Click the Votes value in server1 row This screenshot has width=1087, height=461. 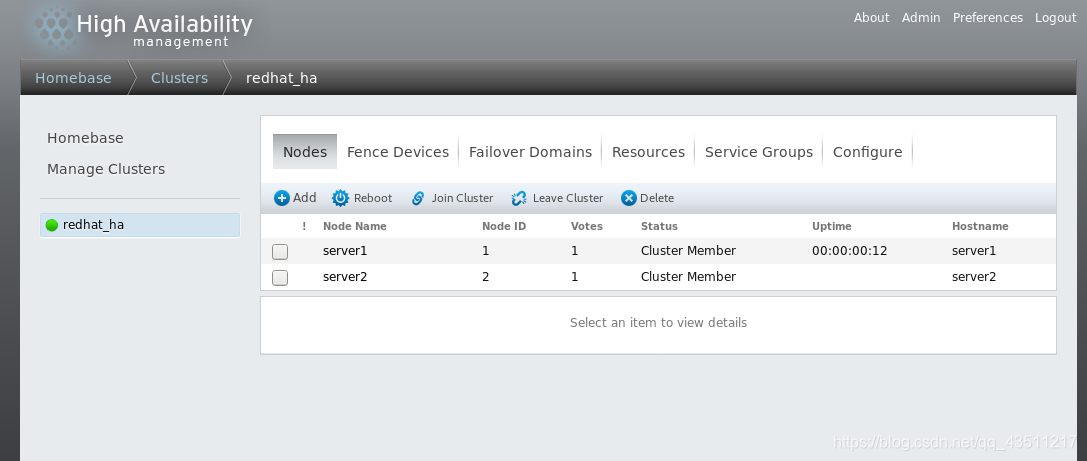575,251
